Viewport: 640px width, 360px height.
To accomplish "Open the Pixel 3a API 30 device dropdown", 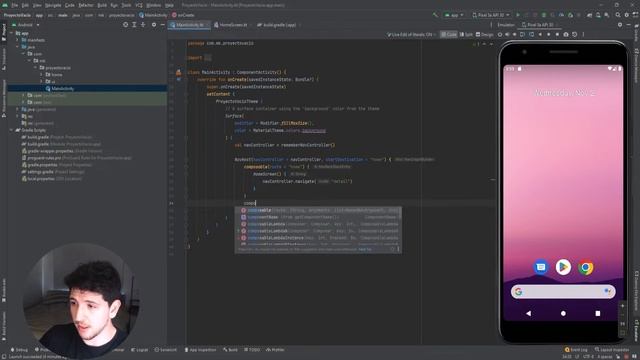I will [x=491, y=15].
